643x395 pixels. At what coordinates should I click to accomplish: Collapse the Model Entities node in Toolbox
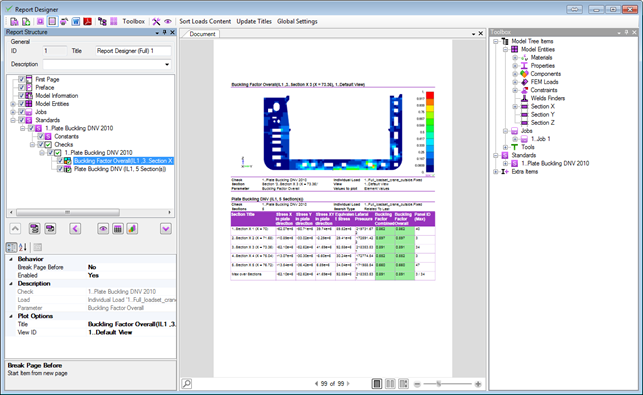[x=506, y=49]
